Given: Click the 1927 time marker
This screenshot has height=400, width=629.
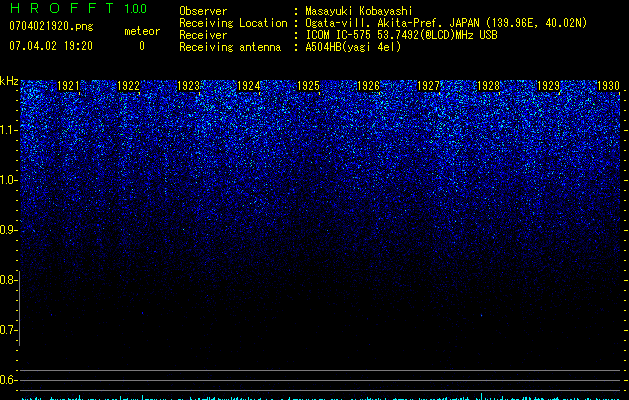Looking at the screenshot, I should (x=428, y=86).
